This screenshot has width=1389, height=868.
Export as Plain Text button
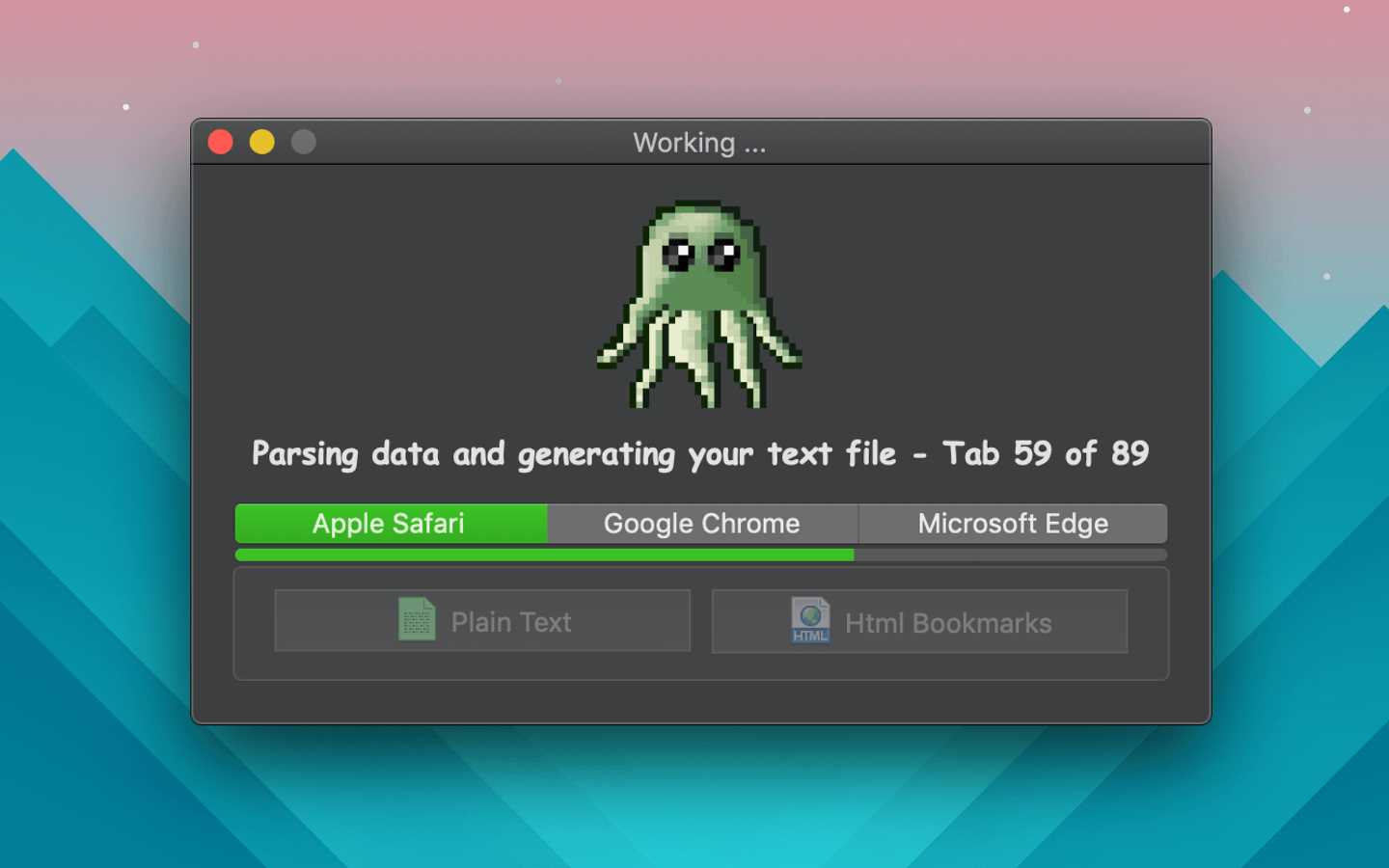482,621
